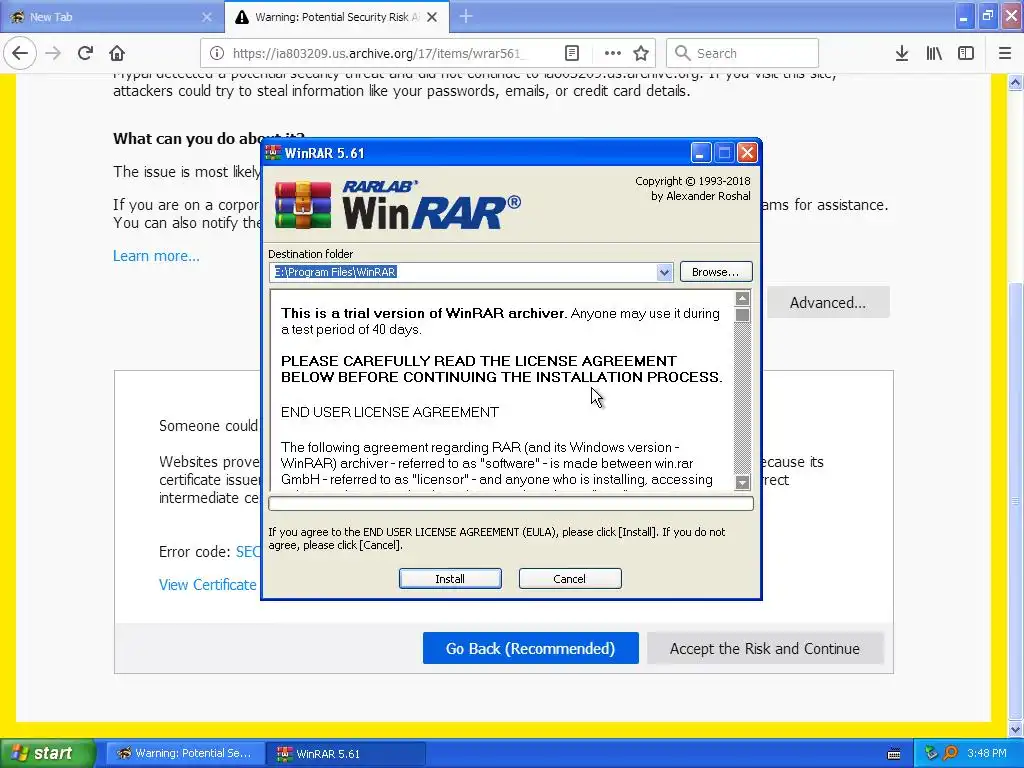Click the SEC error code link
Screen dimensions: 1024x768
pos(248,552)
